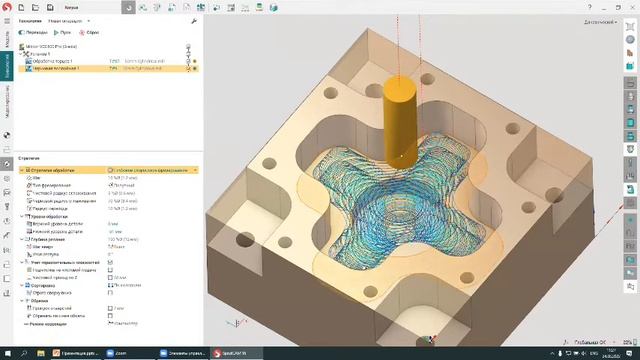Collapse the setup node in the operations tree
Viewport: 640px width, 360px height.
click(x=21, y=54)
